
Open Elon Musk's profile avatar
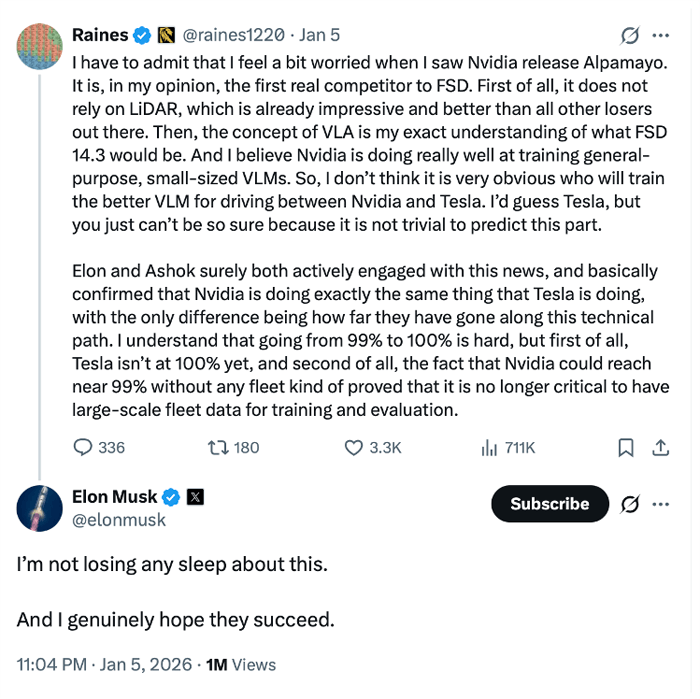pos(40,507)
